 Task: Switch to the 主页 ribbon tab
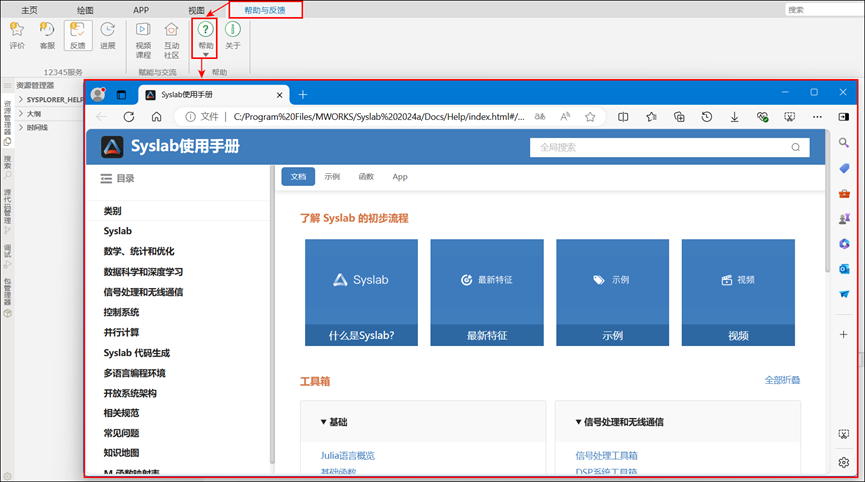pos(29,10)
